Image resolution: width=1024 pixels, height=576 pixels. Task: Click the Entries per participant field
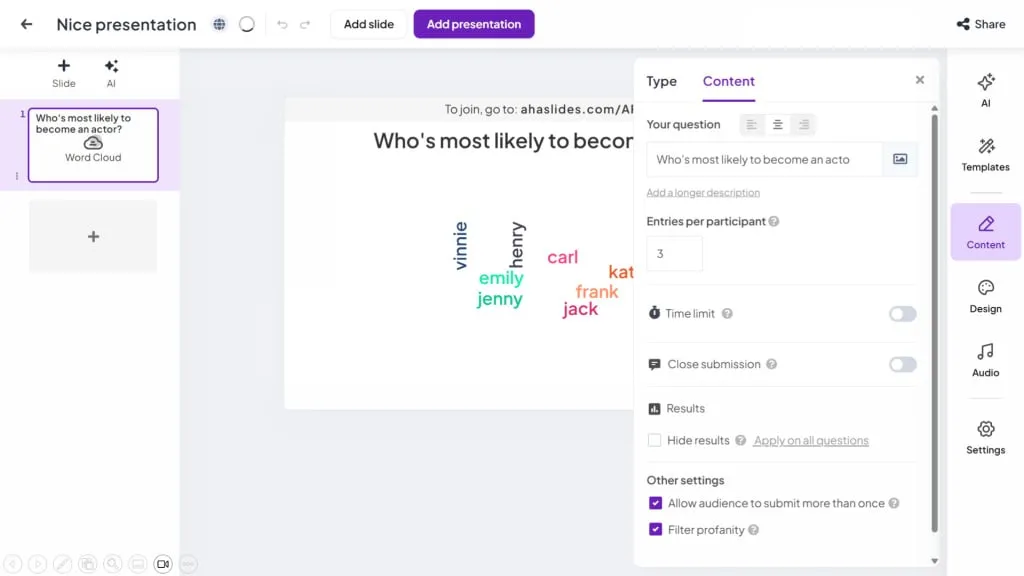coord(674,254)
